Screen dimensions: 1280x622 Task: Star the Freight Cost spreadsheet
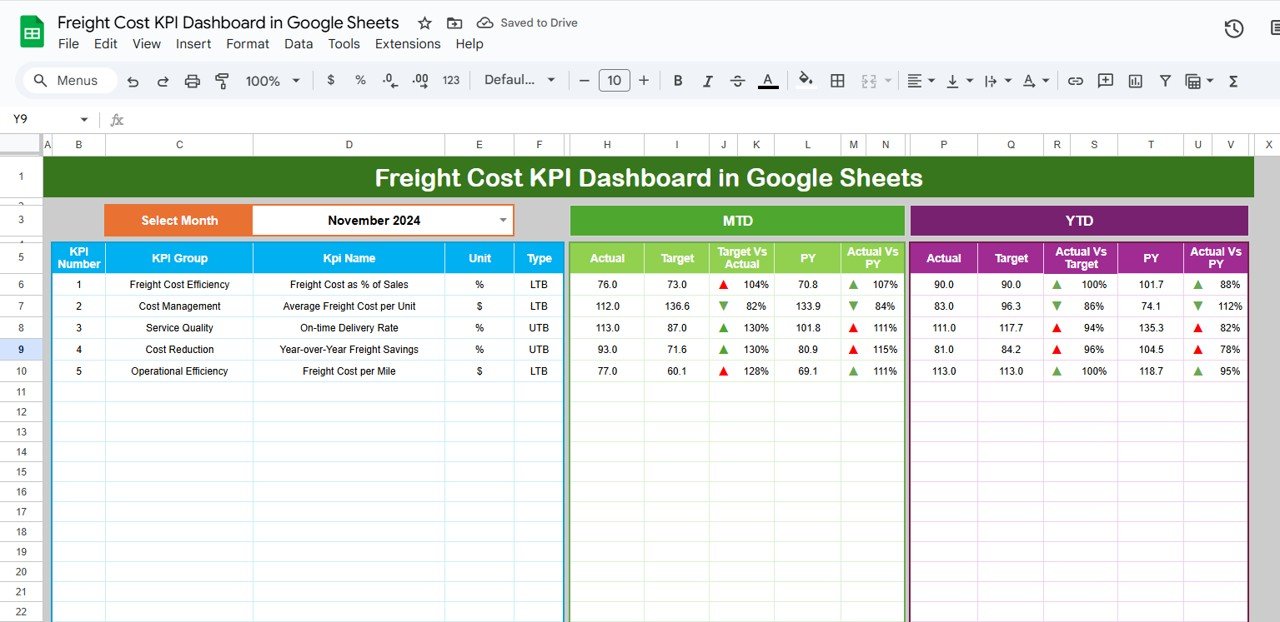point(424,22)
